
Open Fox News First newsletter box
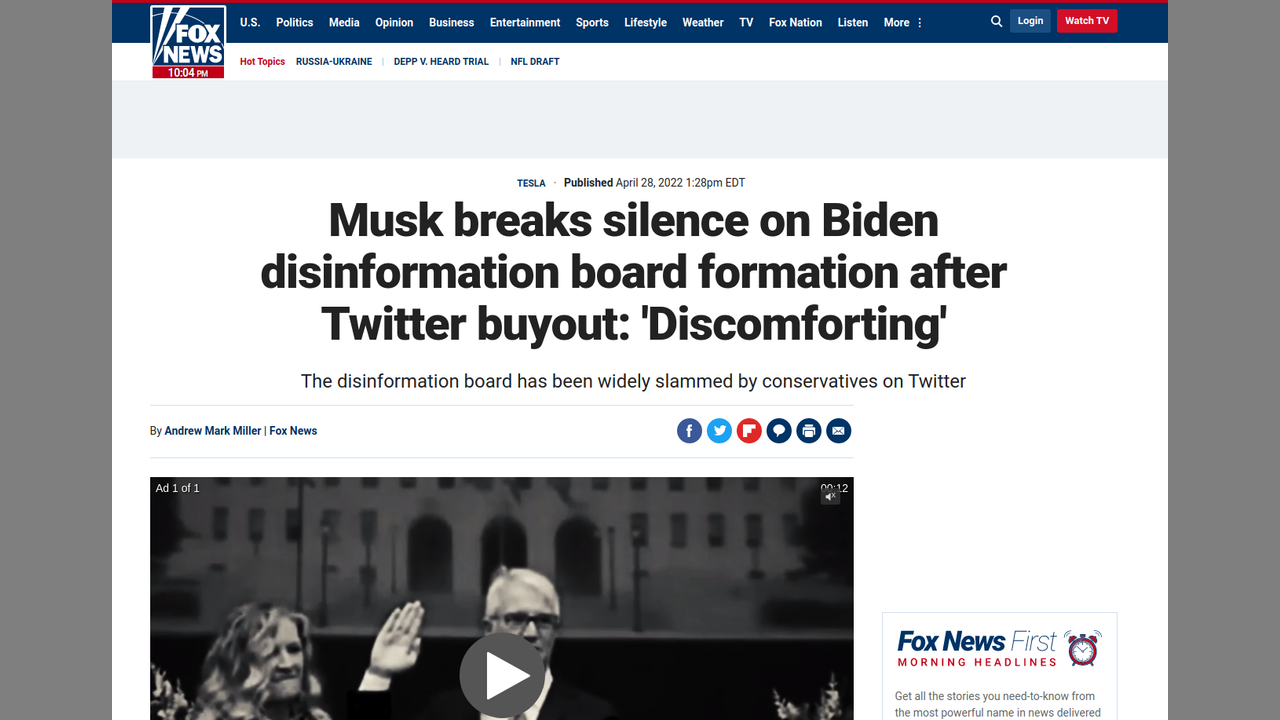pyautogui.click(x=999, y=665)
